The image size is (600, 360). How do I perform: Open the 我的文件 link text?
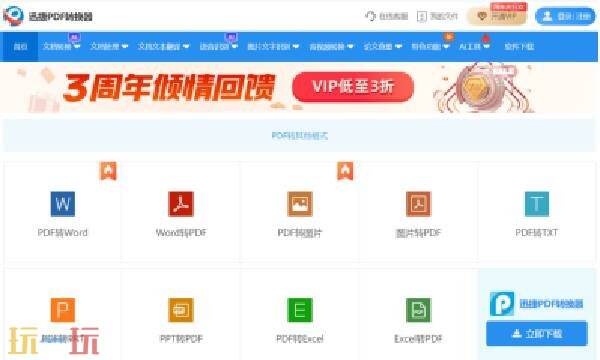pyautogui.click(x=443, y=16)
